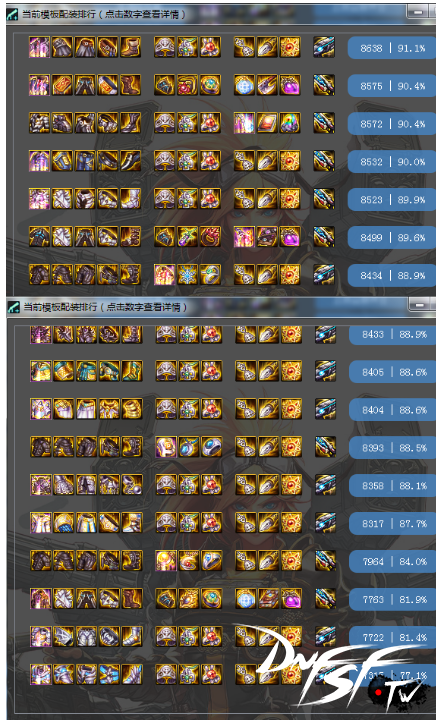
Task: Select the purple orb icon in 8499 row
Action: coord(290,237)
